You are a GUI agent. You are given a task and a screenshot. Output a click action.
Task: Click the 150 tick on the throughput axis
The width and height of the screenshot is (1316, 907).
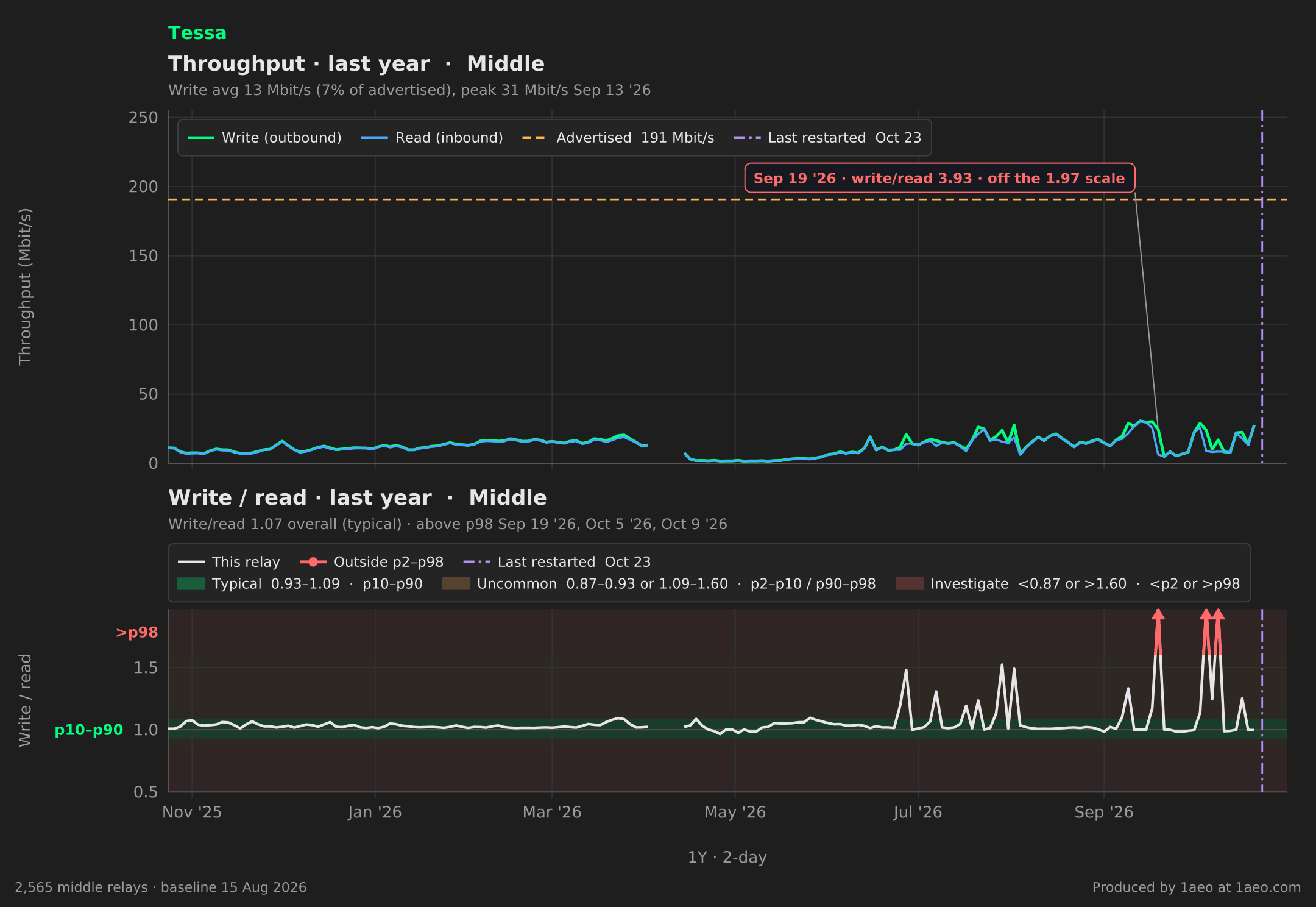pyautogui.click(x=143, y=256)
